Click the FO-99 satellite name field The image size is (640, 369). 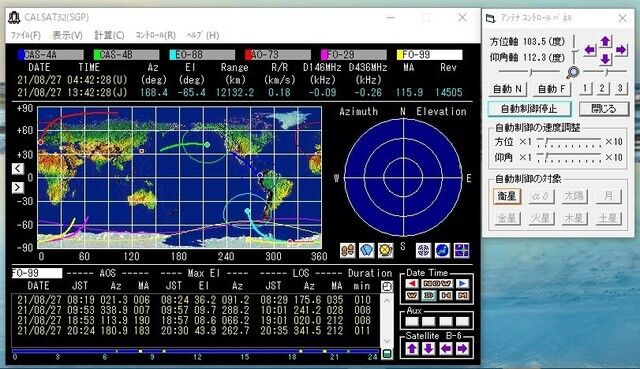point(37,273)
